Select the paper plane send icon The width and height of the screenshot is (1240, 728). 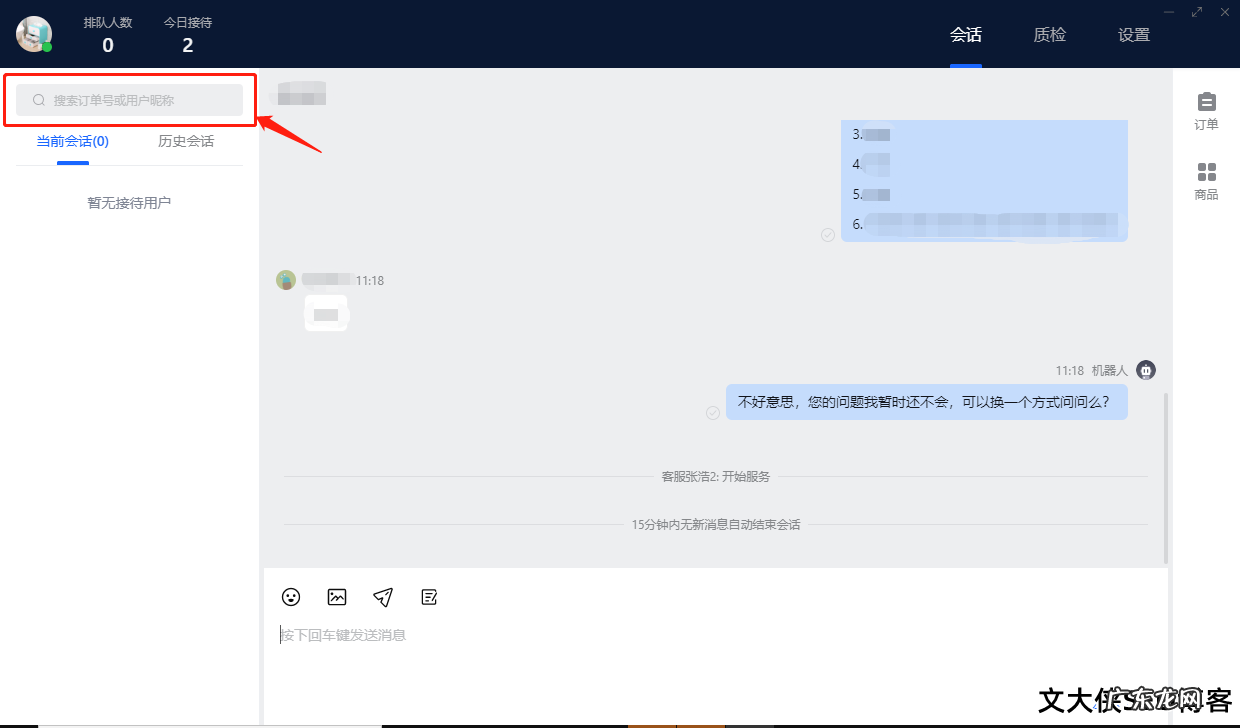coord(383,597)
